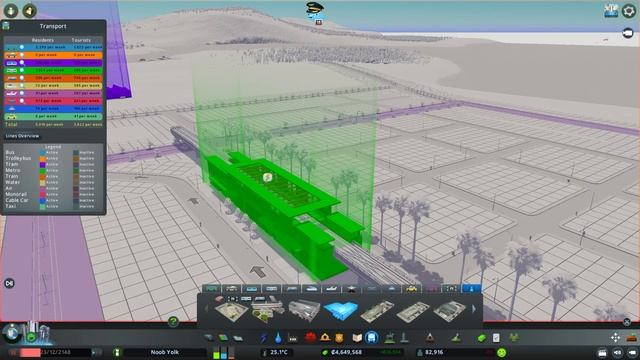The height and width of the screenshot is (360, 640).
Task: Click the thermometer icon beside the temperature
Action: pos(264,352)
